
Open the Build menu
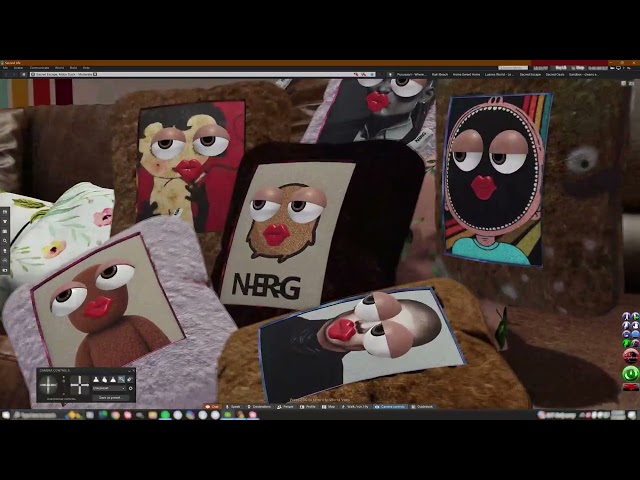[x=73, y=68]
